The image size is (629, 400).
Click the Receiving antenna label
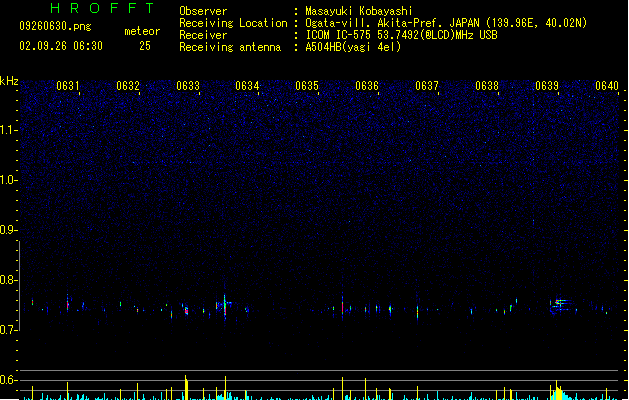click(x=230, y=47)
